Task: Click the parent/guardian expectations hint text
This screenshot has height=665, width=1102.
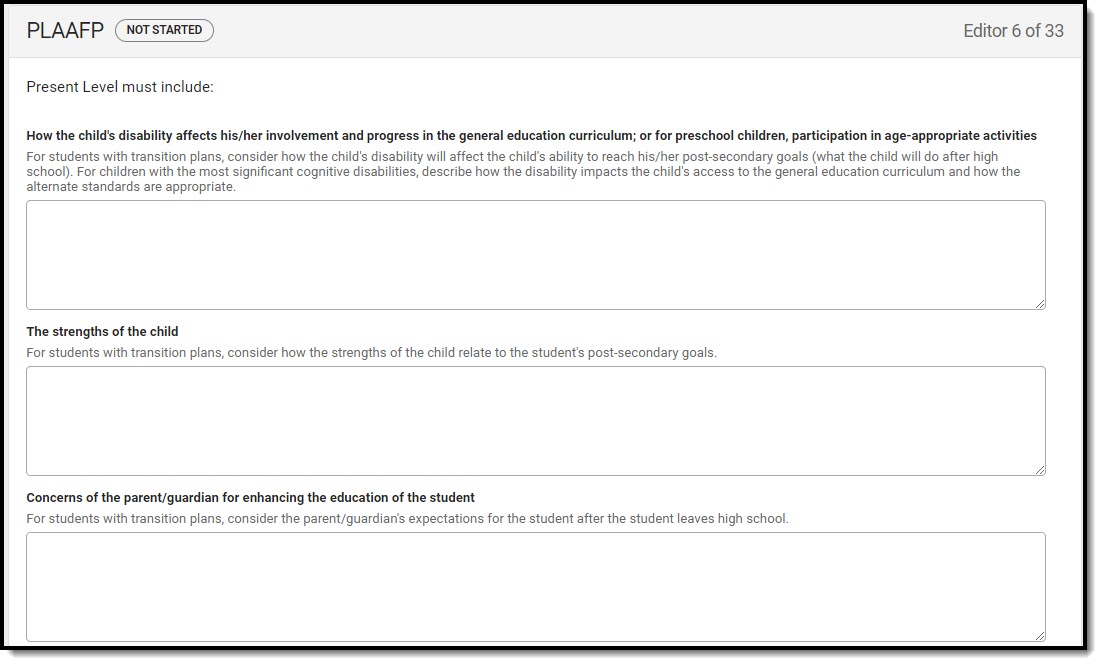Action: click(408, 519)
